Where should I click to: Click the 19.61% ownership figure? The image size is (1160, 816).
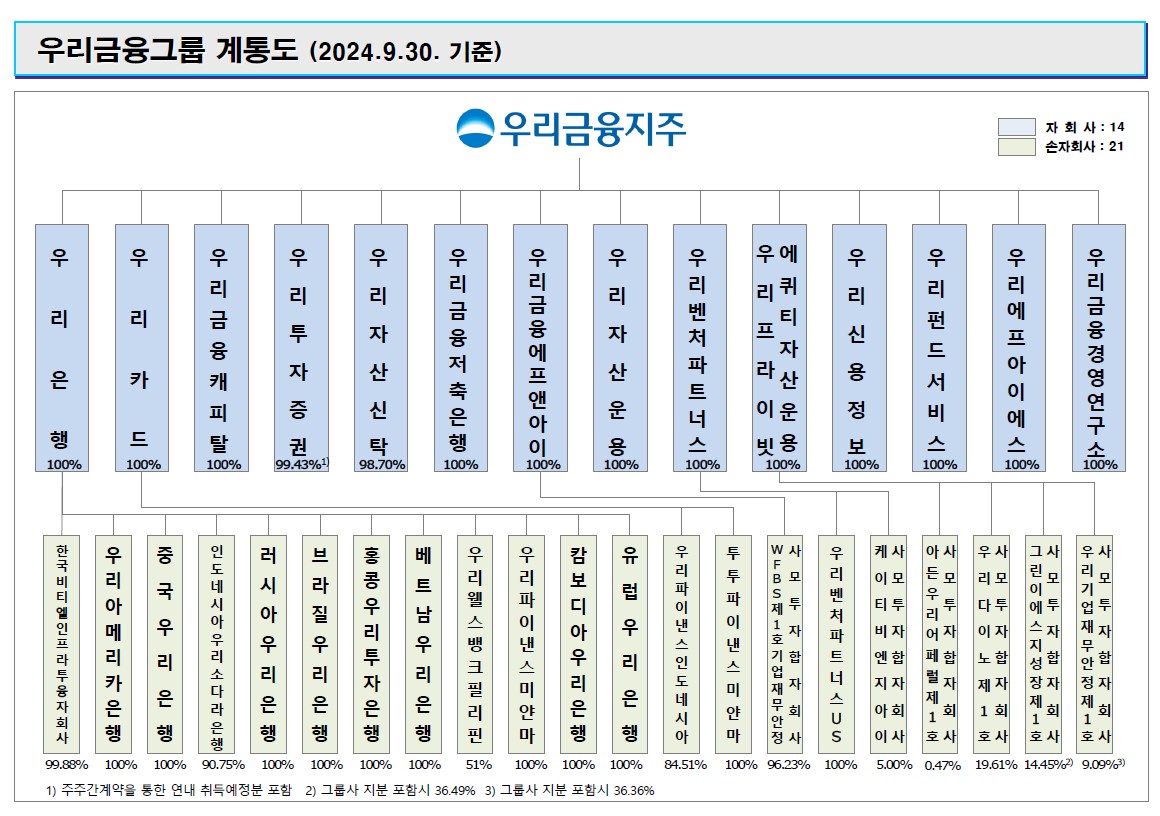pyautogui.click(x=996, y=765)
